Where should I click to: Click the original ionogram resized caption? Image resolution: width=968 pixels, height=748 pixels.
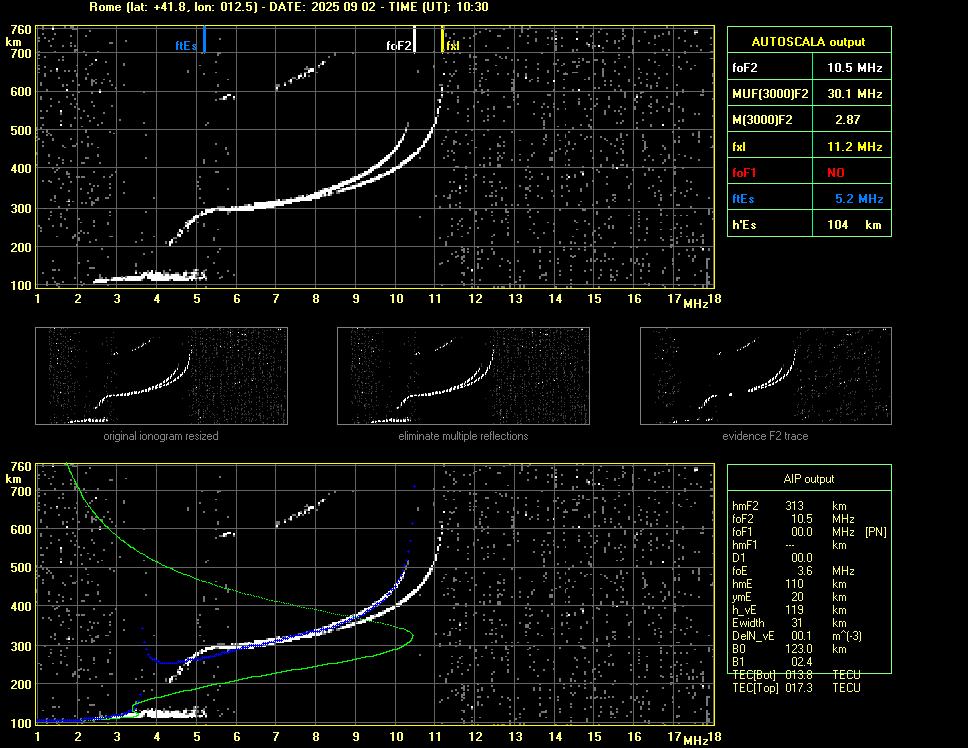pos(161,436)
